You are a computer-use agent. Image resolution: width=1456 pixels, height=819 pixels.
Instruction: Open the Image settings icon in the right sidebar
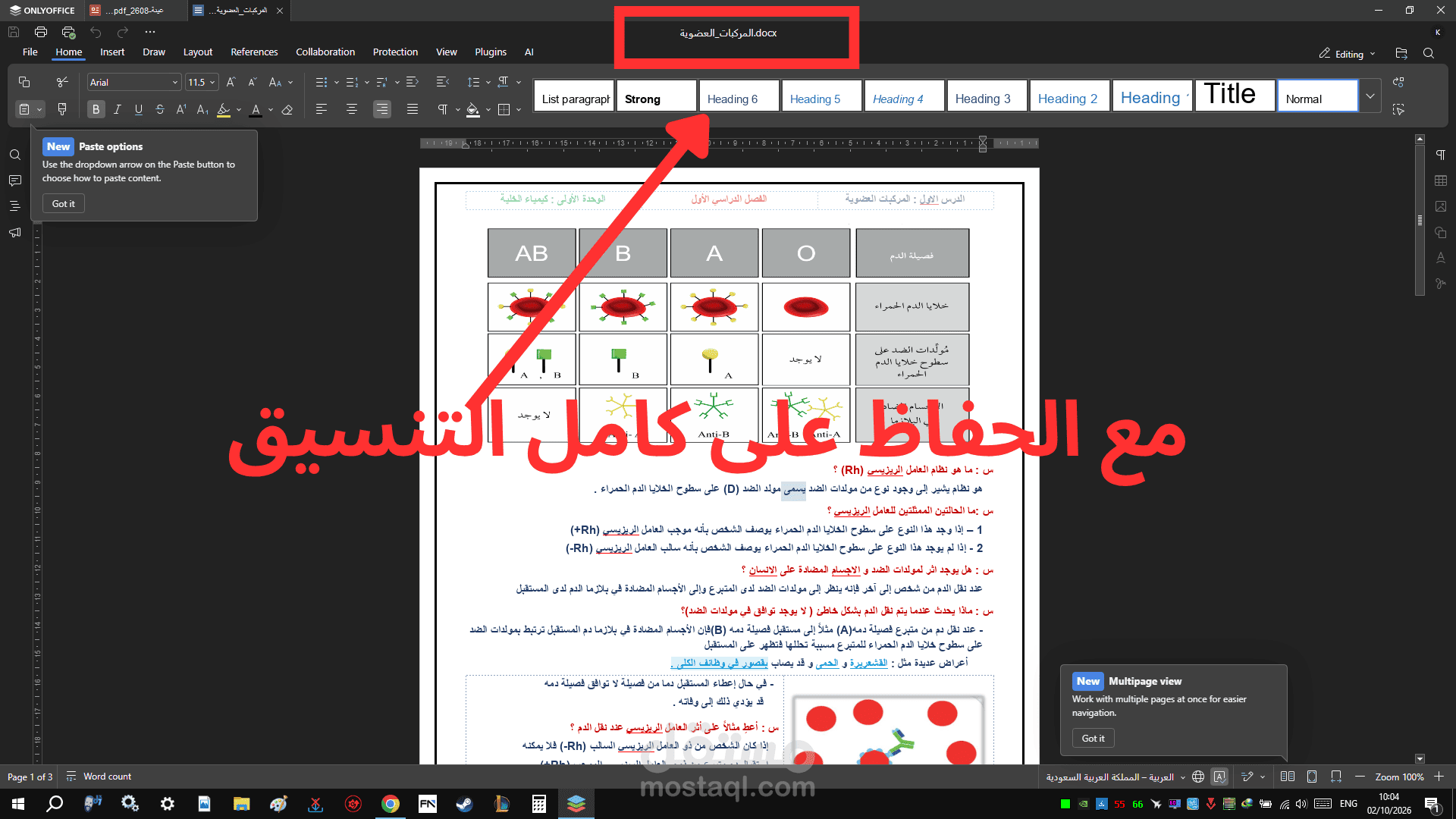1441,206
